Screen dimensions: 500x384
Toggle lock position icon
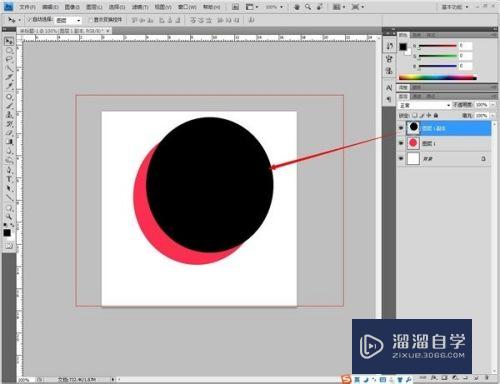click(429, 115)
